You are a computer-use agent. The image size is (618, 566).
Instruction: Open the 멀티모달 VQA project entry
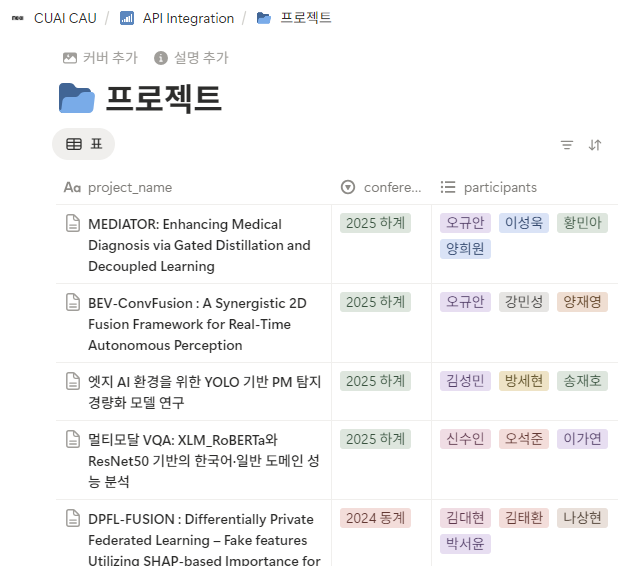coord(204,460)
